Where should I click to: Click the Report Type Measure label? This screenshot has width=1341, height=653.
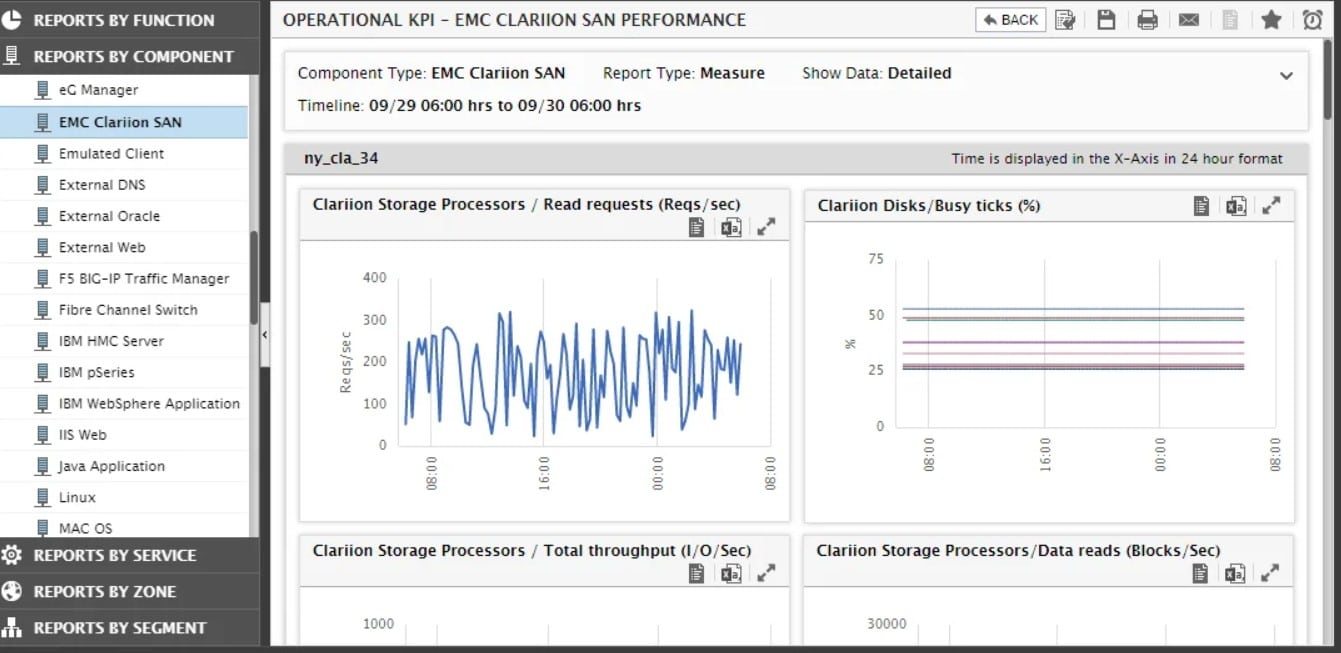[x=684, y=73]
